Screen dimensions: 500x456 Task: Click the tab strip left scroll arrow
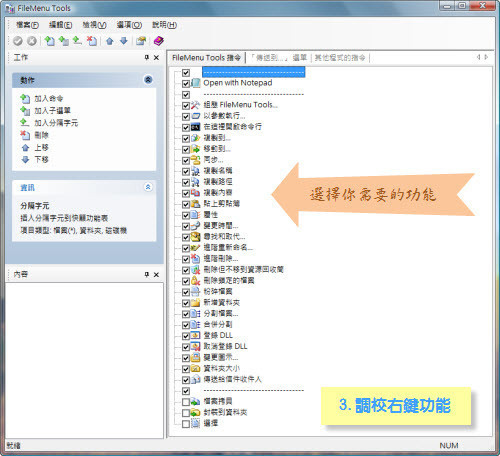click(478, 57)
